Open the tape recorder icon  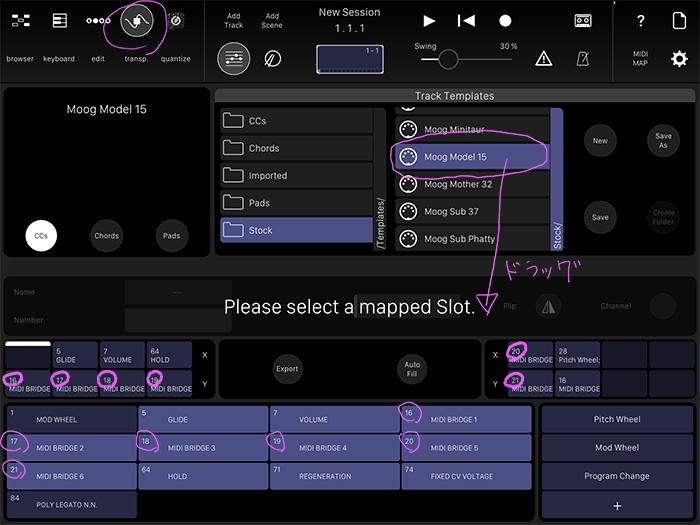point(583,21)
